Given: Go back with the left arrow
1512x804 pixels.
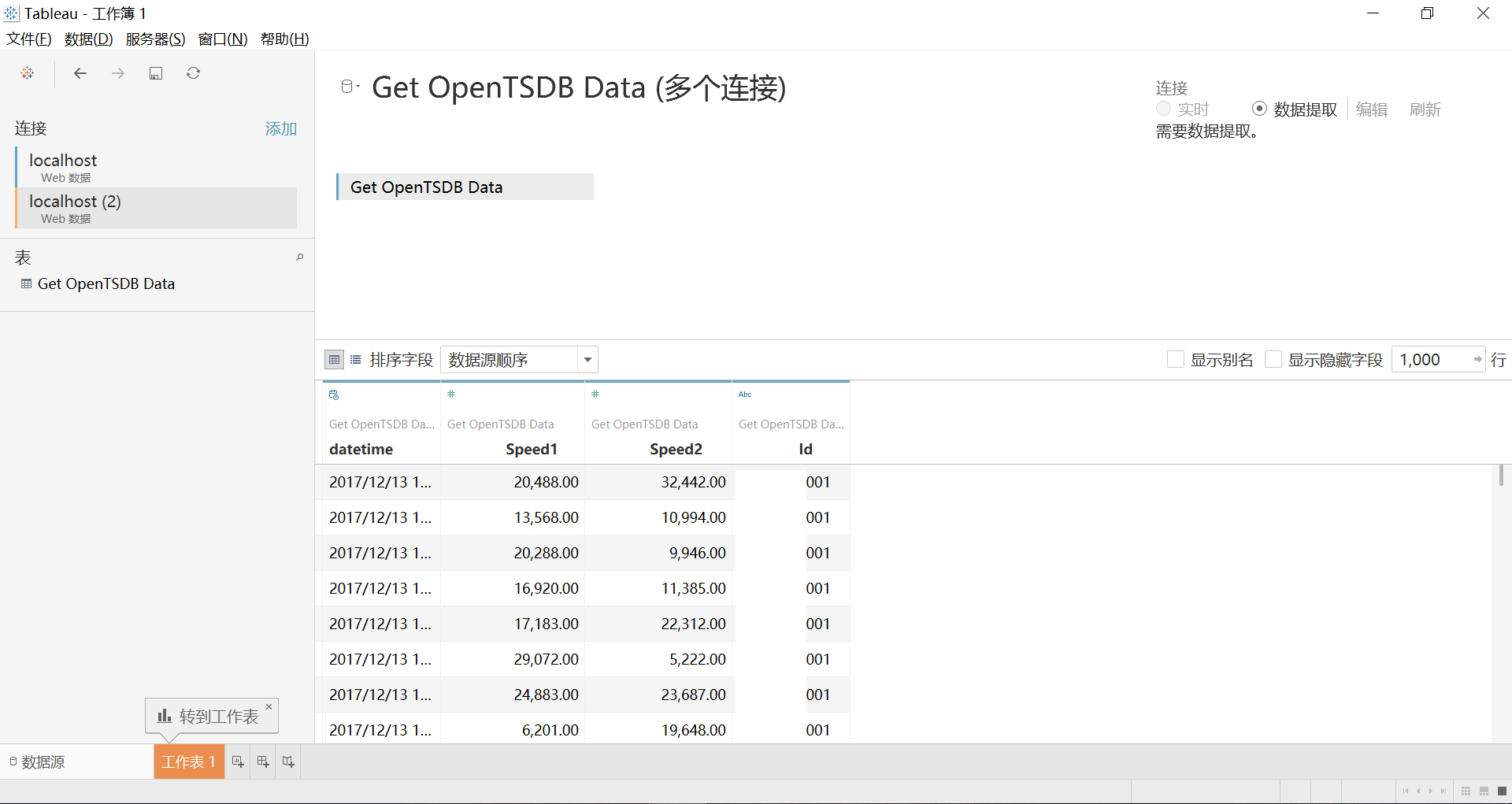Looking at the screenshot, I should pyautogui.click(x=80, y=73).
